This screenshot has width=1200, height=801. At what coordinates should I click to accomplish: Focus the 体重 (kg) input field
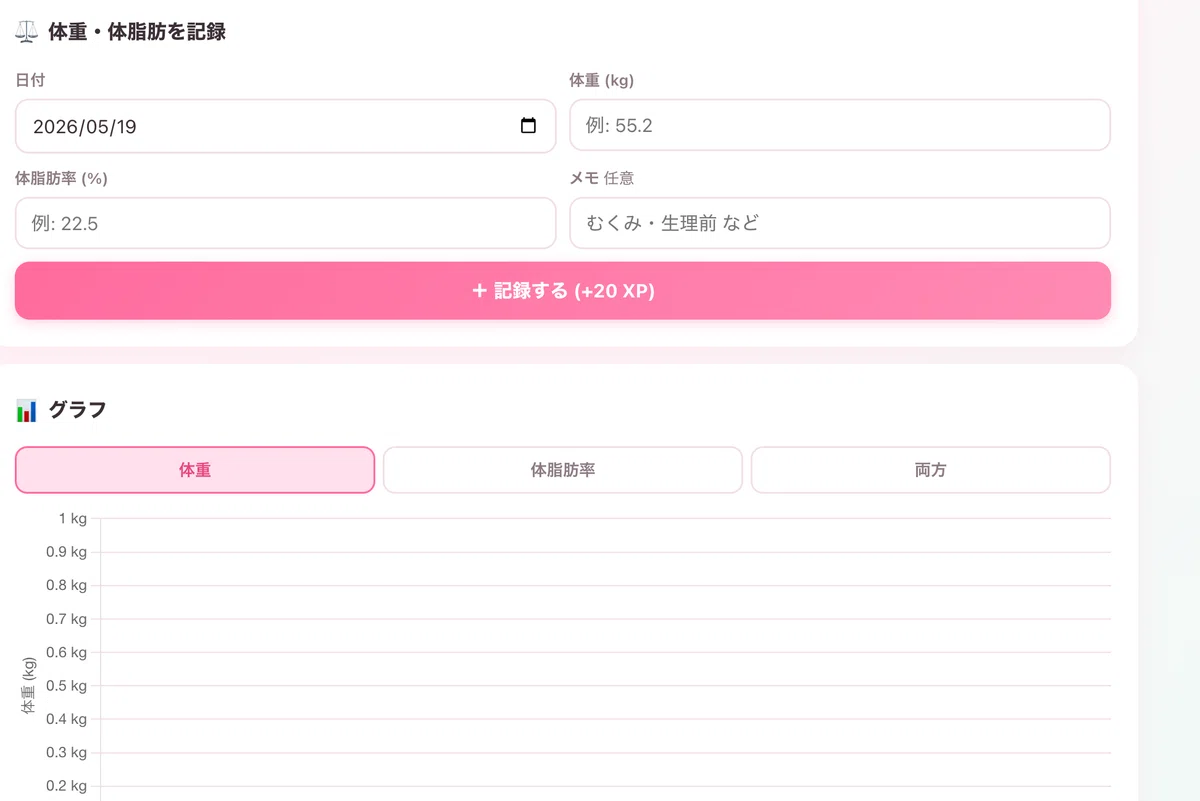click(x=840, y=125)
